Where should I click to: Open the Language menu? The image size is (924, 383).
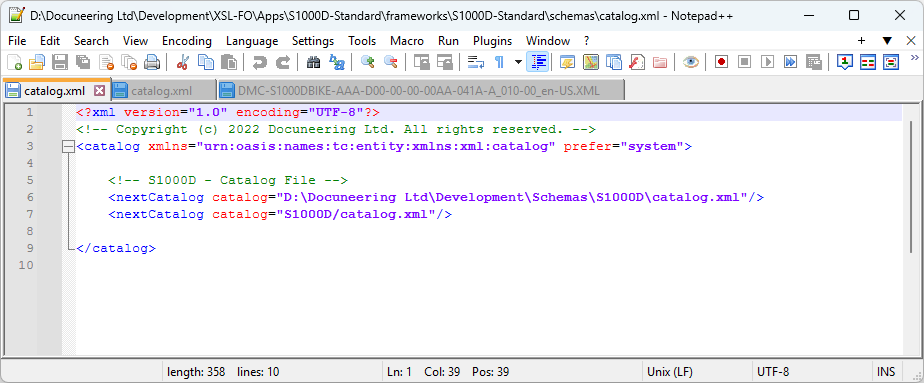pyautogui.click(x=252, y=41)
